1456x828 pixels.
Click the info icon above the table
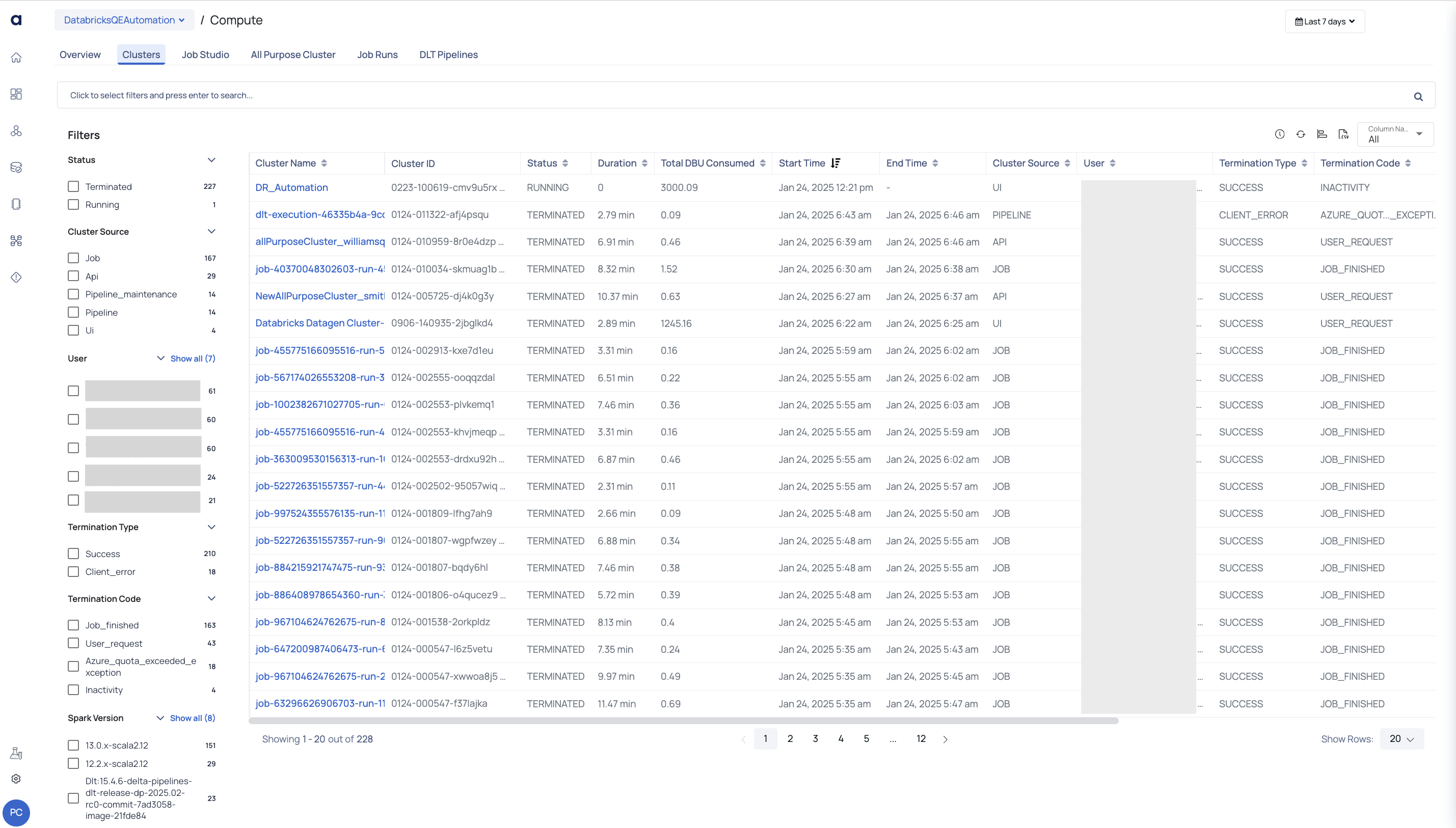coord(1280,134)
